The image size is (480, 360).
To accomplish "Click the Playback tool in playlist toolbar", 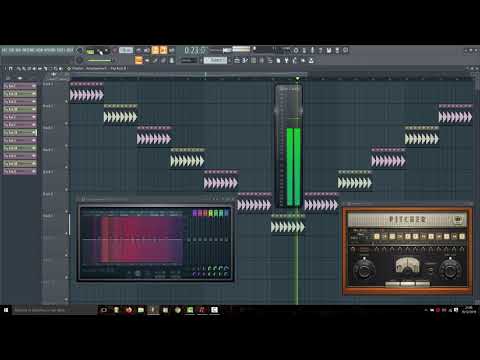I will point(60,68).
